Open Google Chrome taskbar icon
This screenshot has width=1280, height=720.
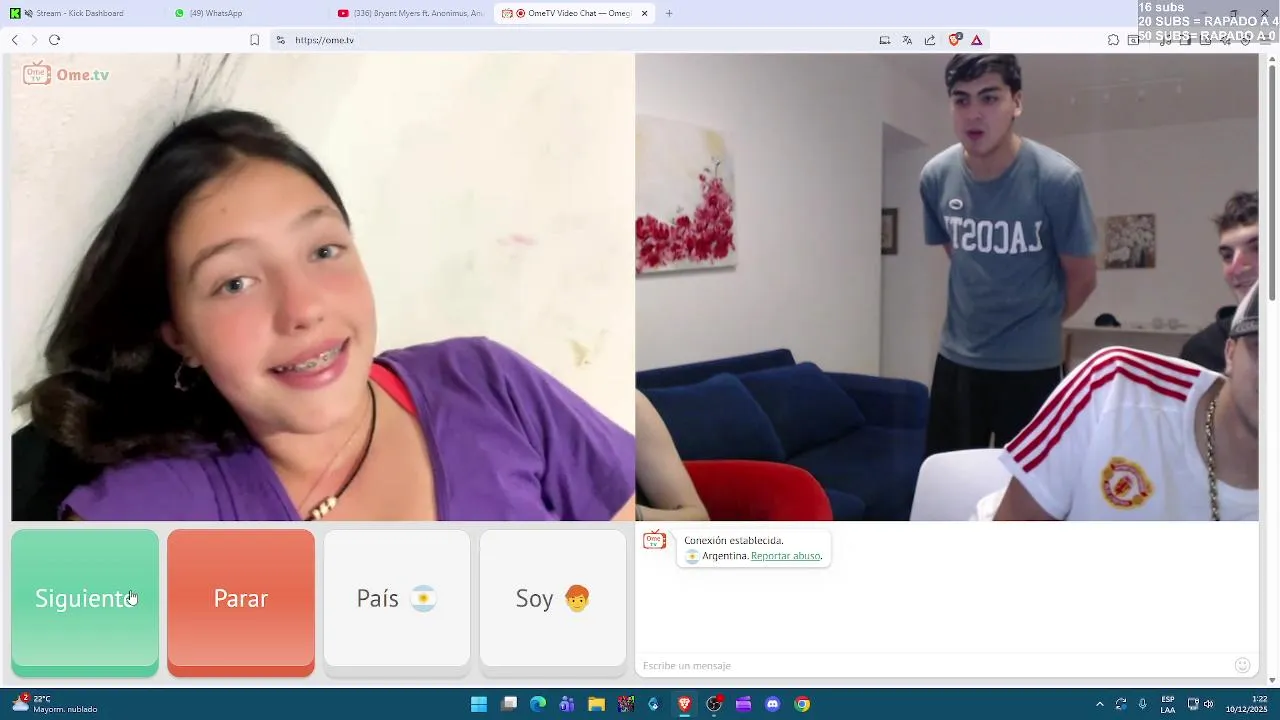(802, 704)
